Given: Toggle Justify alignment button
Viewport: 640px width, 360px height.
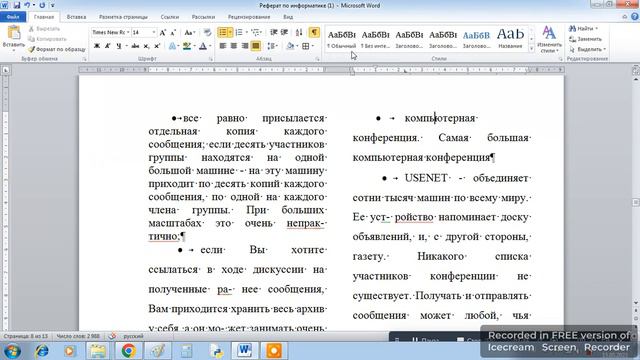Looking at the screenshot, I should [x=256, y=46].
